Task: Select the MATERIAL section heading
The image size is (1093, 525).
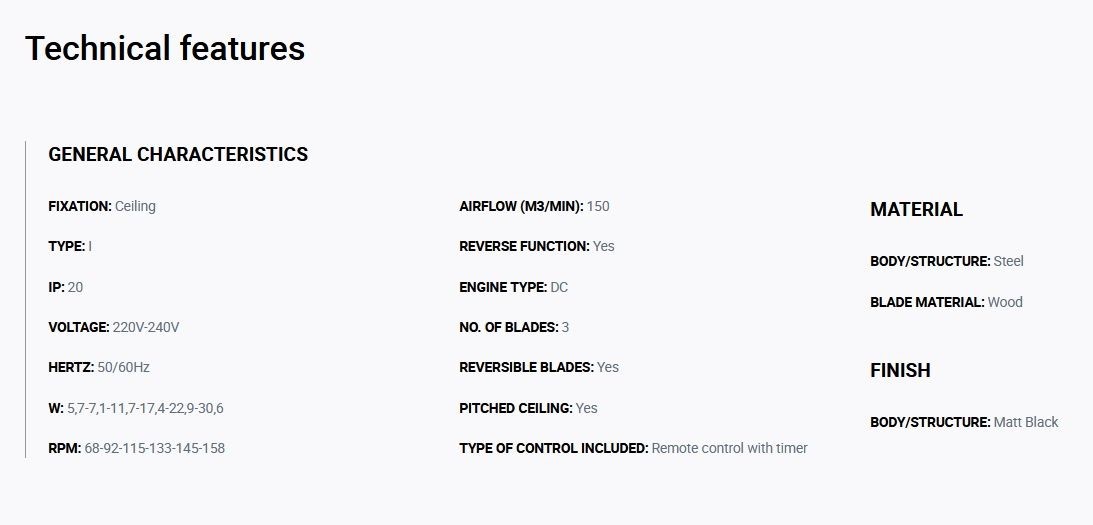Action: [916, 209]
